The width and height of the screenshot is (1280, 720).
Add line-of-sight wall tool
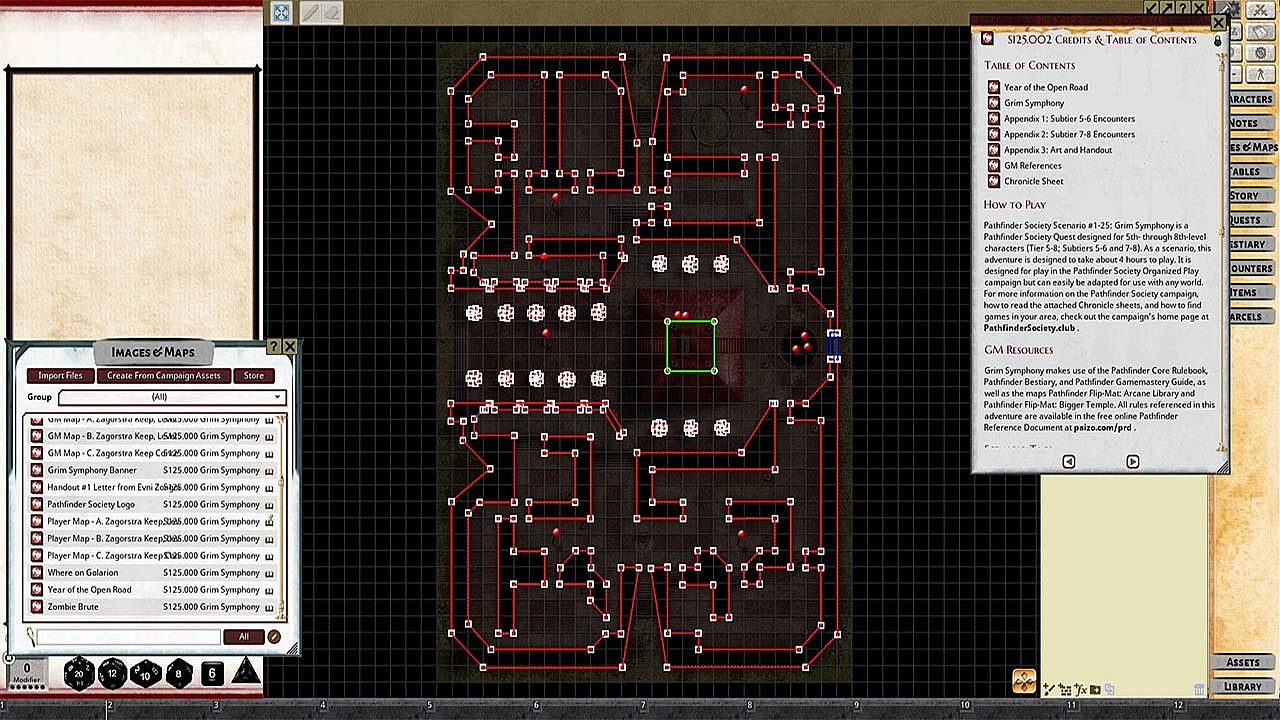coord(1064,689)
